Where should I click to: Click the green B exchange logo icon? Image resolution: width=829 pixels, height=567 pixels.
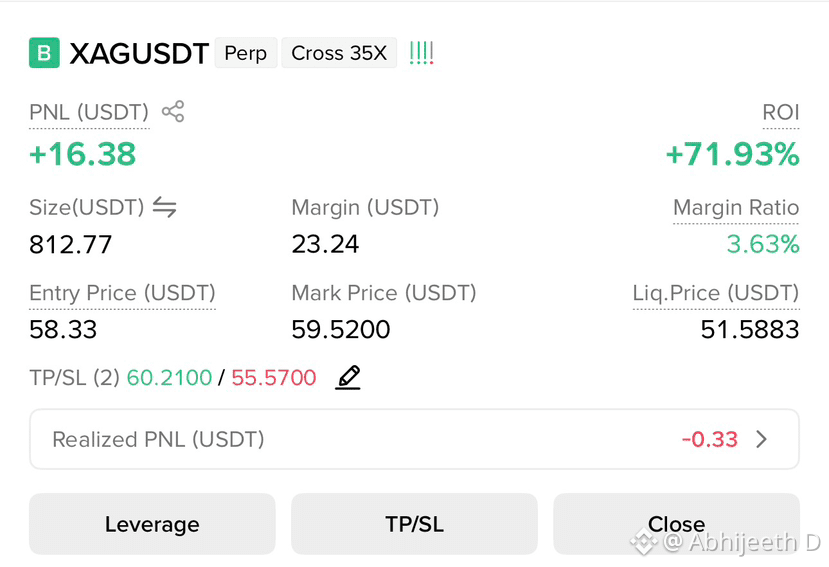click(44, 53)
